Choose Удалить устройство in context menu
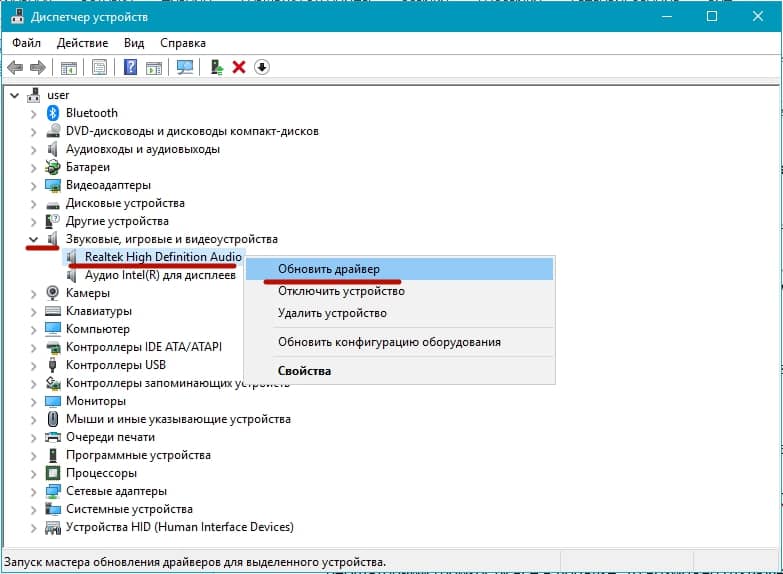The image size is (783, 574). tap(399, 313)
